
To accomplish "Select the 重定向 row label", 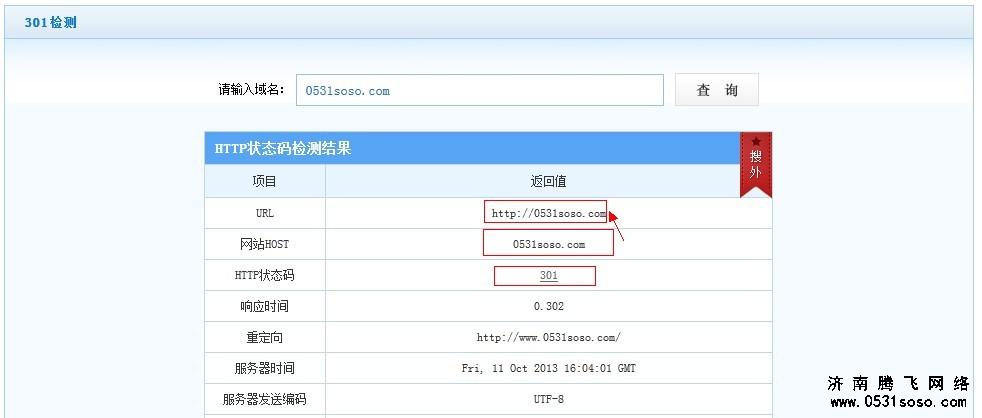I will click(264, 337).
